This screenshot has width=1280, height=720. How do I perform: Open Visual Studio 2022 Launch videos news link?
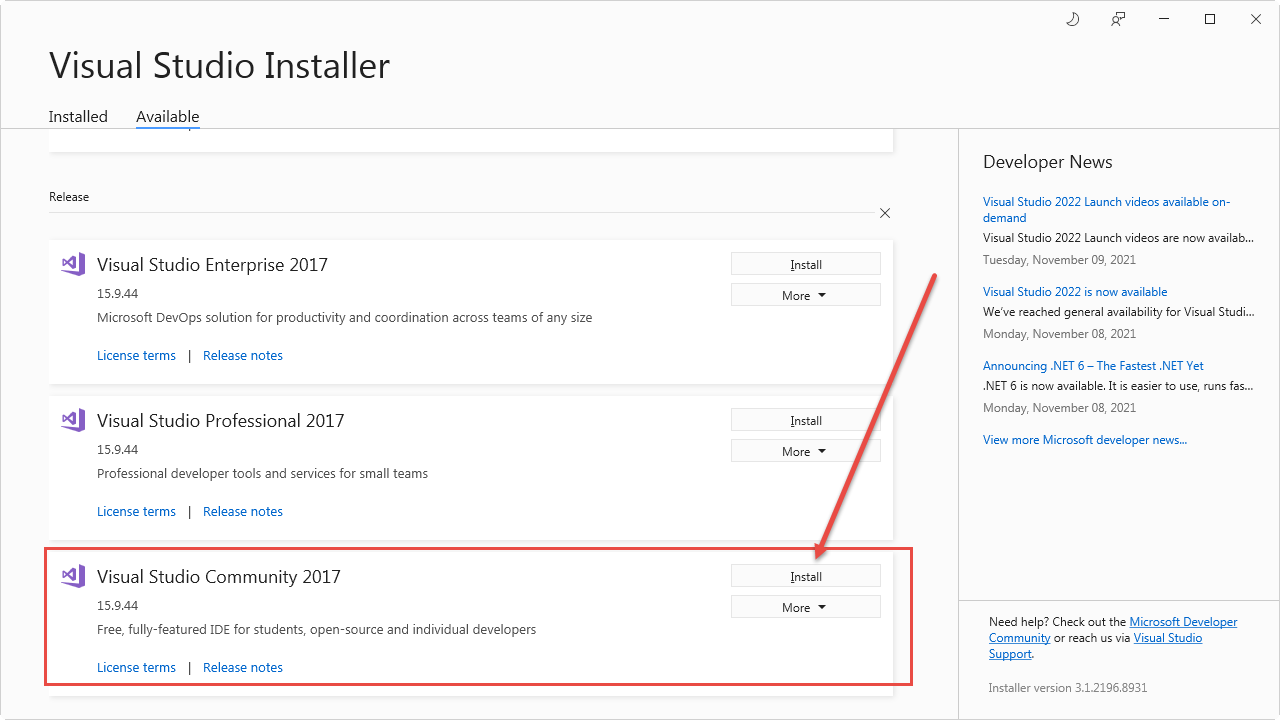pyautogui.click(x=1107, y=209)
